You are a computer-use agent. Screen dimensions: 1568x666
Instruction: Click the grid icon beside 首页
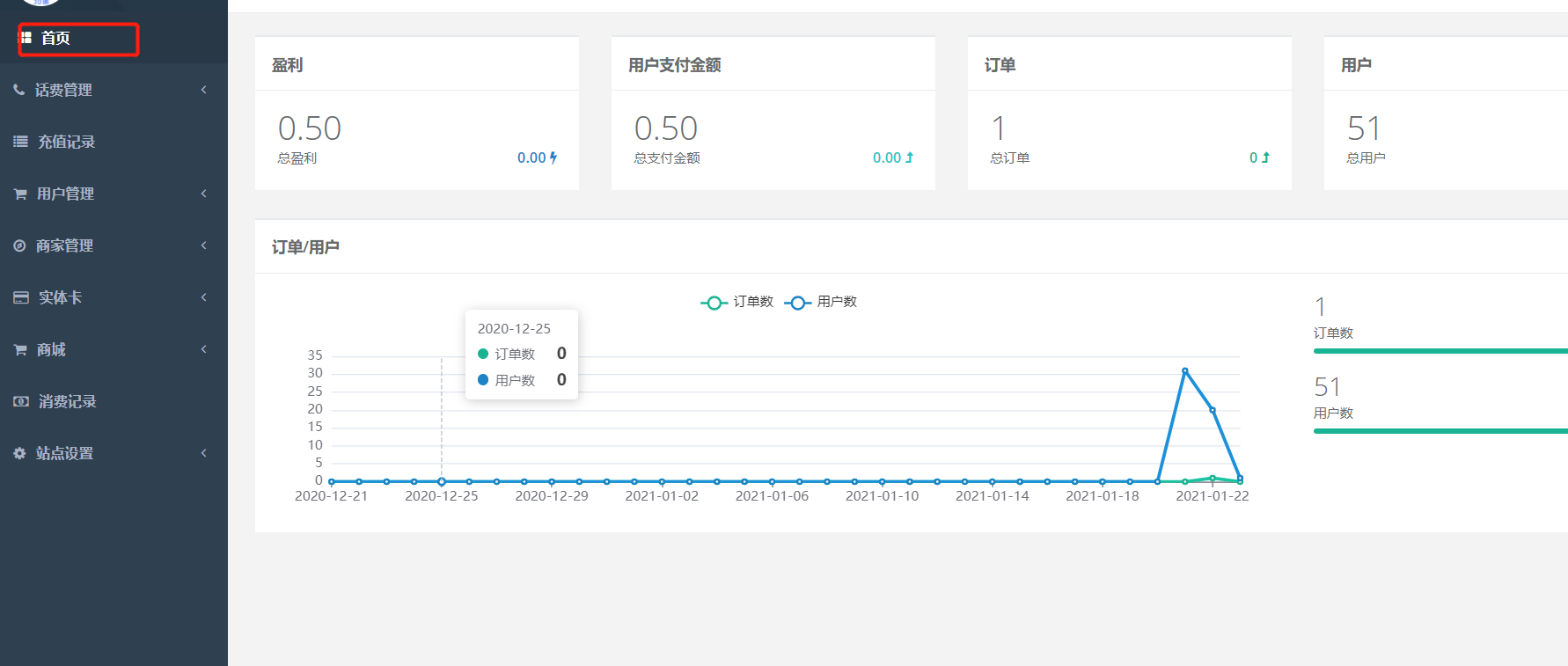26,38
